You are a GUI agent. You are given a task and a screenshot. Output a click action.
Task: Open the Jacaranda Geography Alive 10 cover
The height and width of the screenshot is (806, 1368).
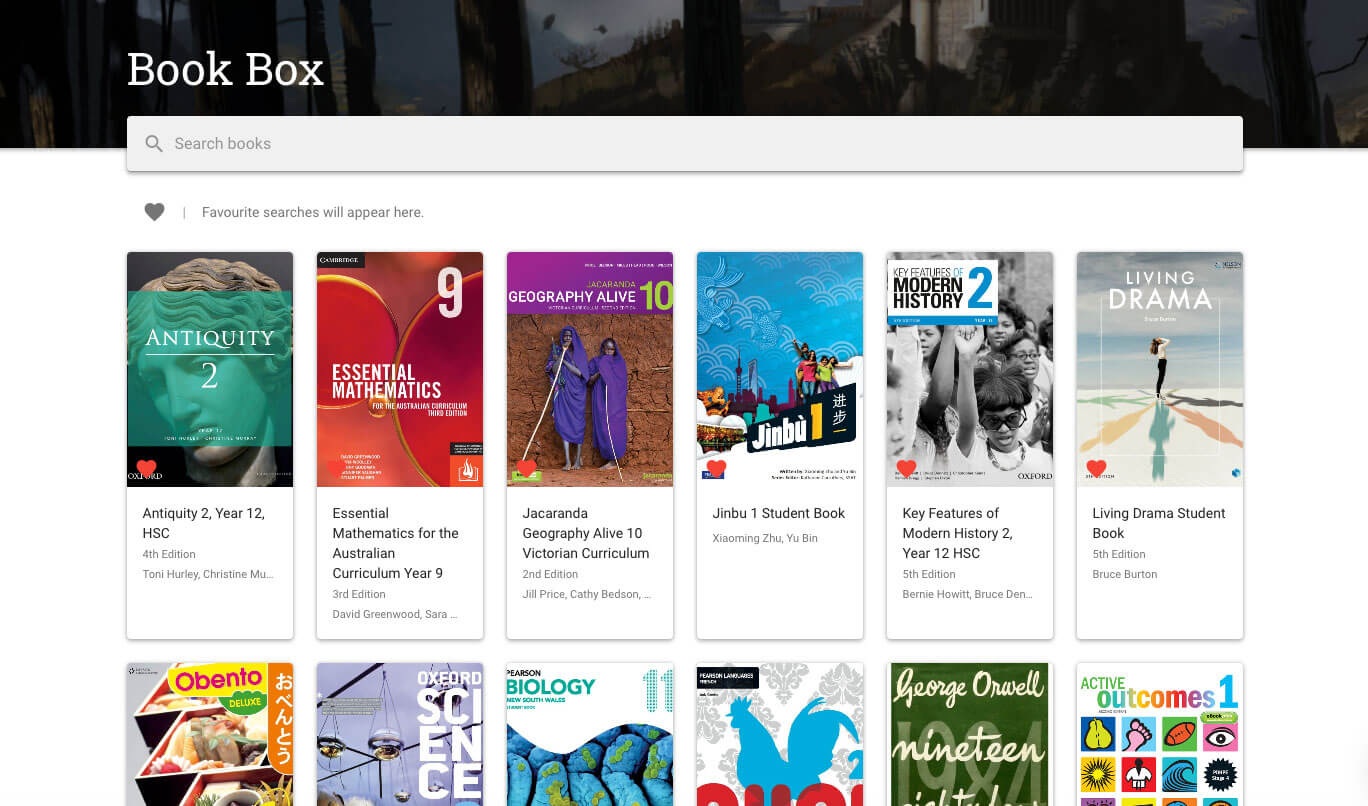590,360
